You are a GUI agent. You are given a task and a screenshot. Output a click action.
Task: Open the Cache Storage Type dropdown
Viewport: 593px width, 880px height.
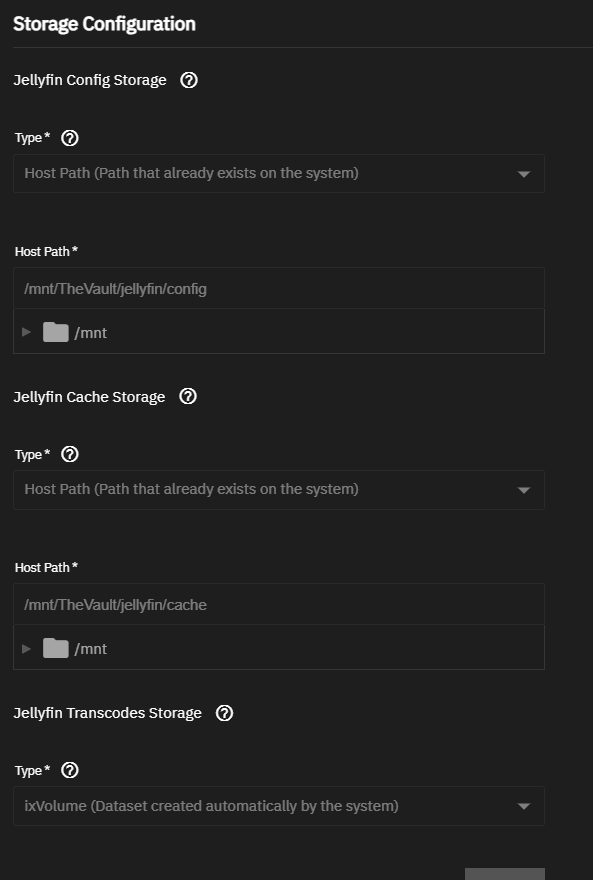tap(279, 489)
